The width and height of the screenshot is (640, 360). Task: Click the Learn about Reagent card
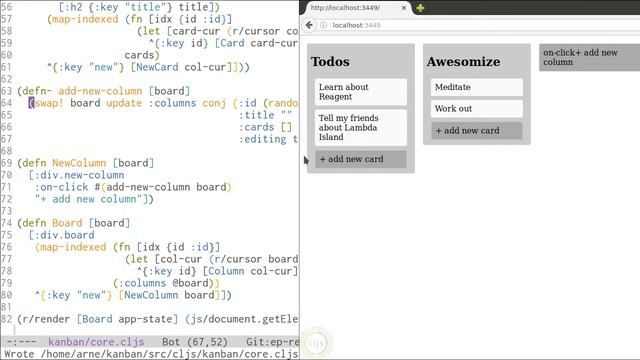(x=361, y=92)
